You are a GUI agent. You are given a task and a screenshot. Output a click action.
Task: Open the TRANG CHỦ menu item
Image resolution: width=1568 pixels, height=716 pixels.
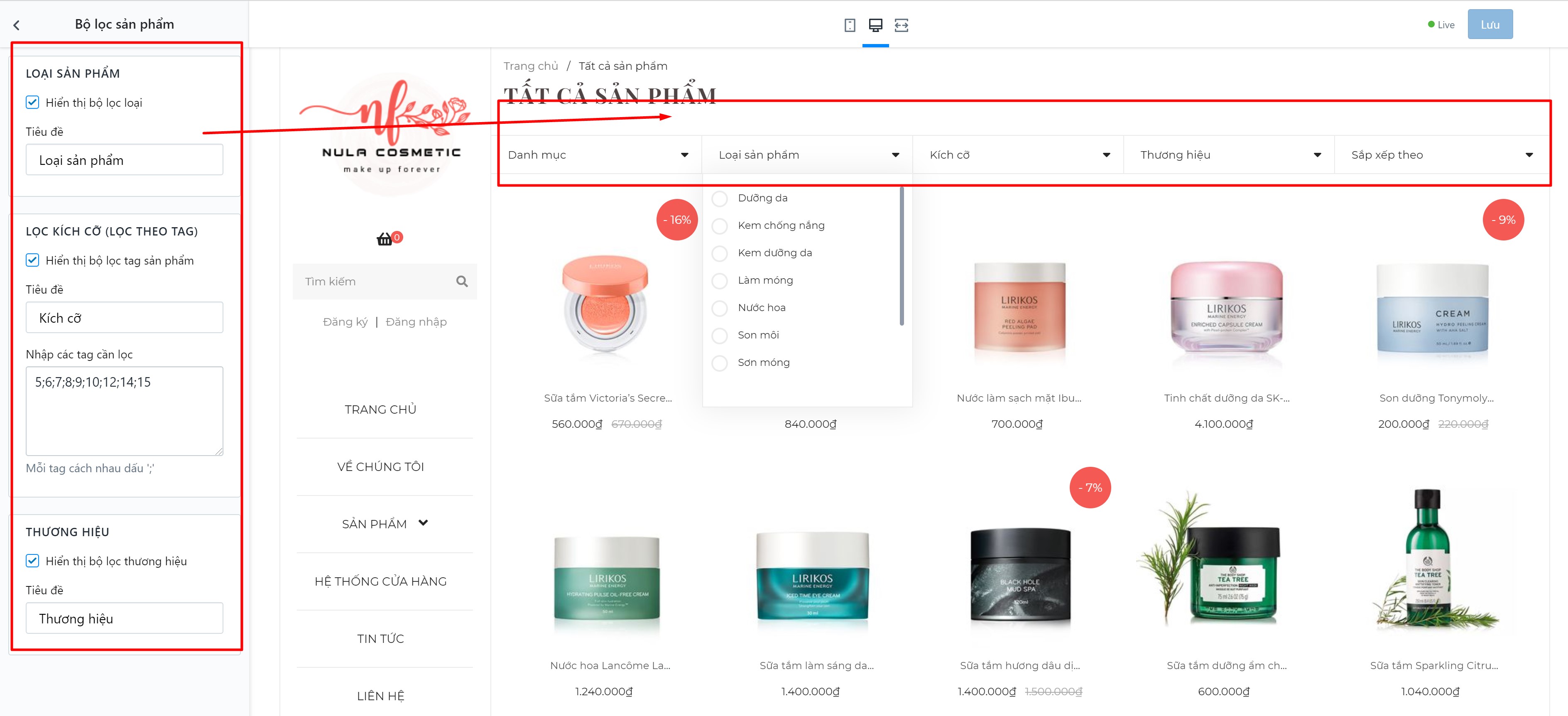coord(380,410)
